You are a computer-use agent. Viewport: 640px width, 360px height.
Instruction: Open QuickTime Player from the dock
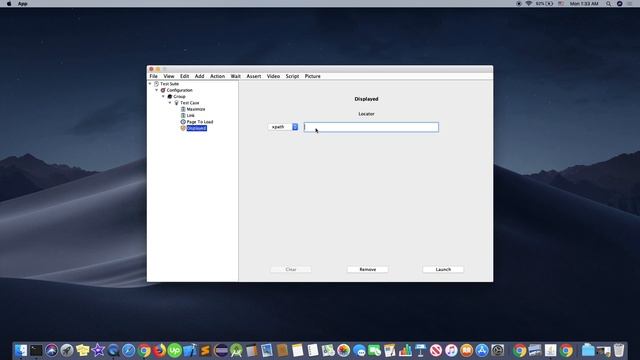click(113, 350)
